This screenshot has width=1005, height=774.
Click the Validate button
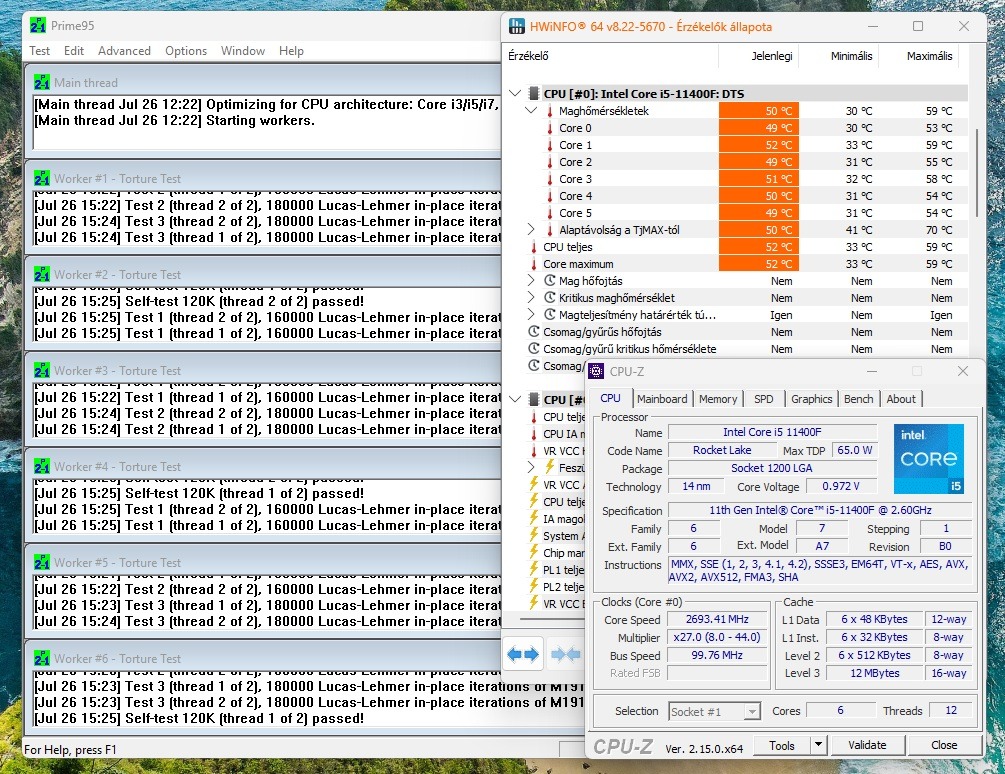coord(867,745)
